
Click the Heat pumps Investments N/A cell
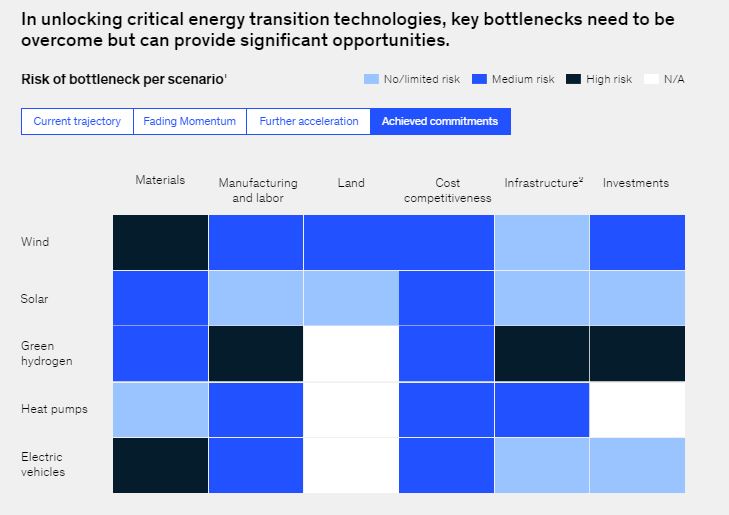pos(637,409)
